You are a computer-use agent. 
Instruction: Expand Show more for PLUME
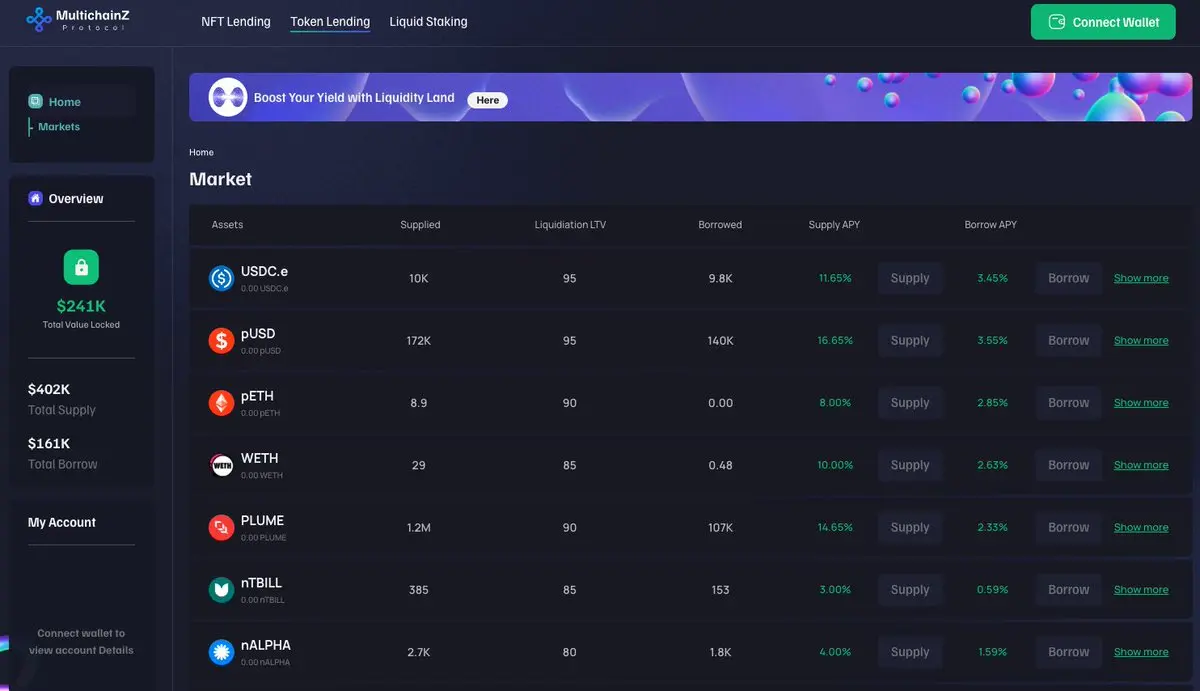tap(1141, 527)
